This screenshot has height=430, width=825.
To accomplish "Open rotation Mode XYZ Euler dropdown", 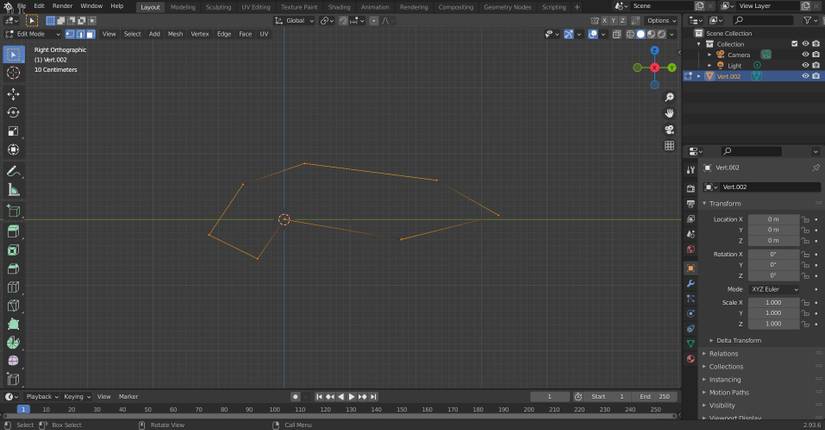I will tap(774, 289).
